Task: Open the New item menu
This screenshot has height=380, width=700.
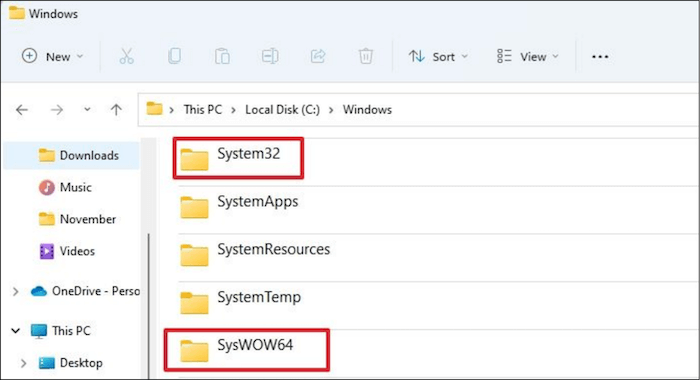Action: point(53,57)
